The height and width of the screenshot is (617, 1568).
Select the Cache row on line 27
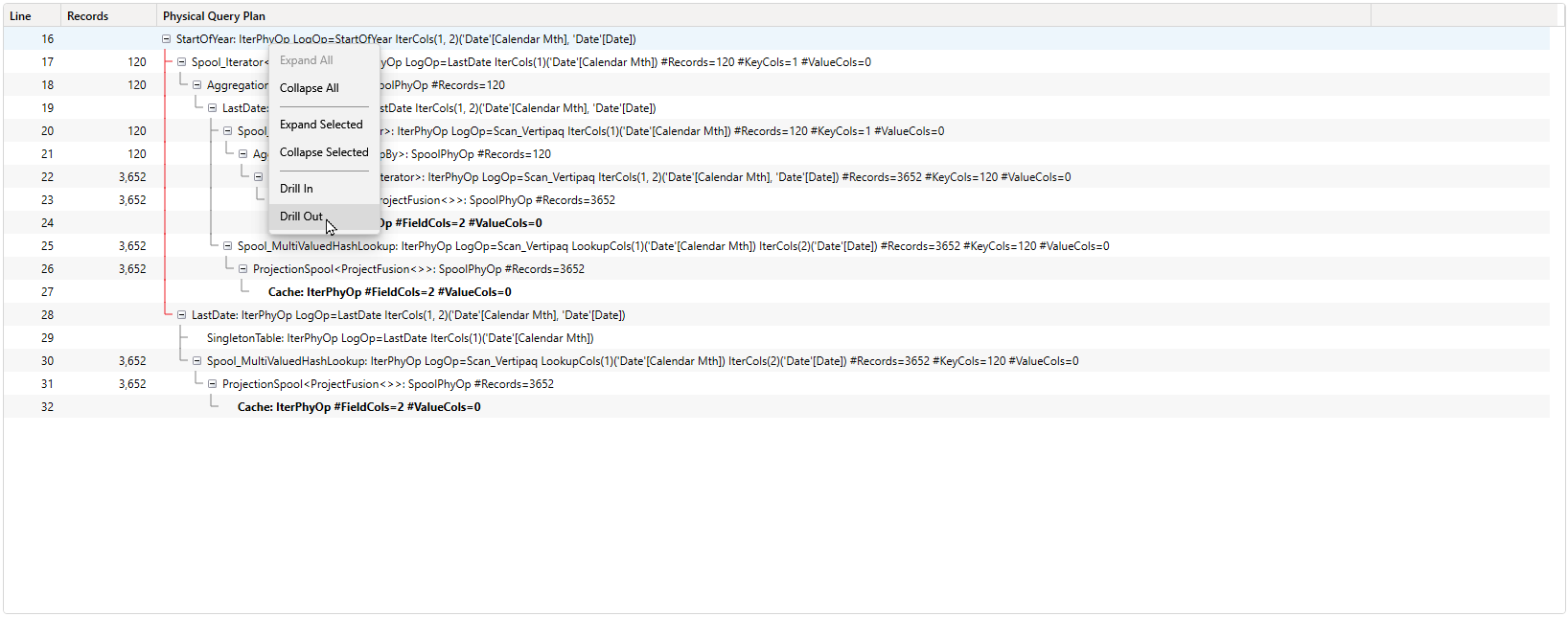pyautogui.click(x=389, y=292)
